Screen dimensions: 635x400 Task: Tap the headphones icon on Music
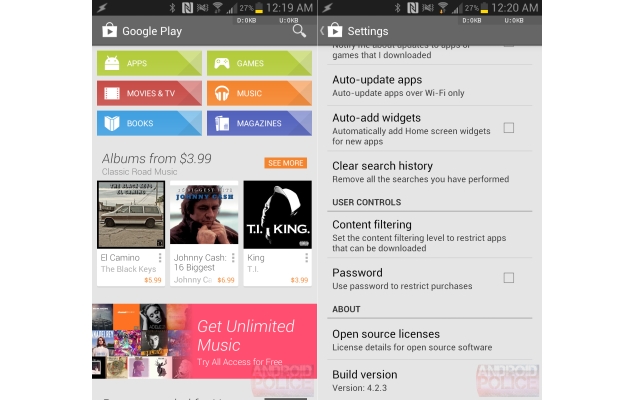[222, 93]
